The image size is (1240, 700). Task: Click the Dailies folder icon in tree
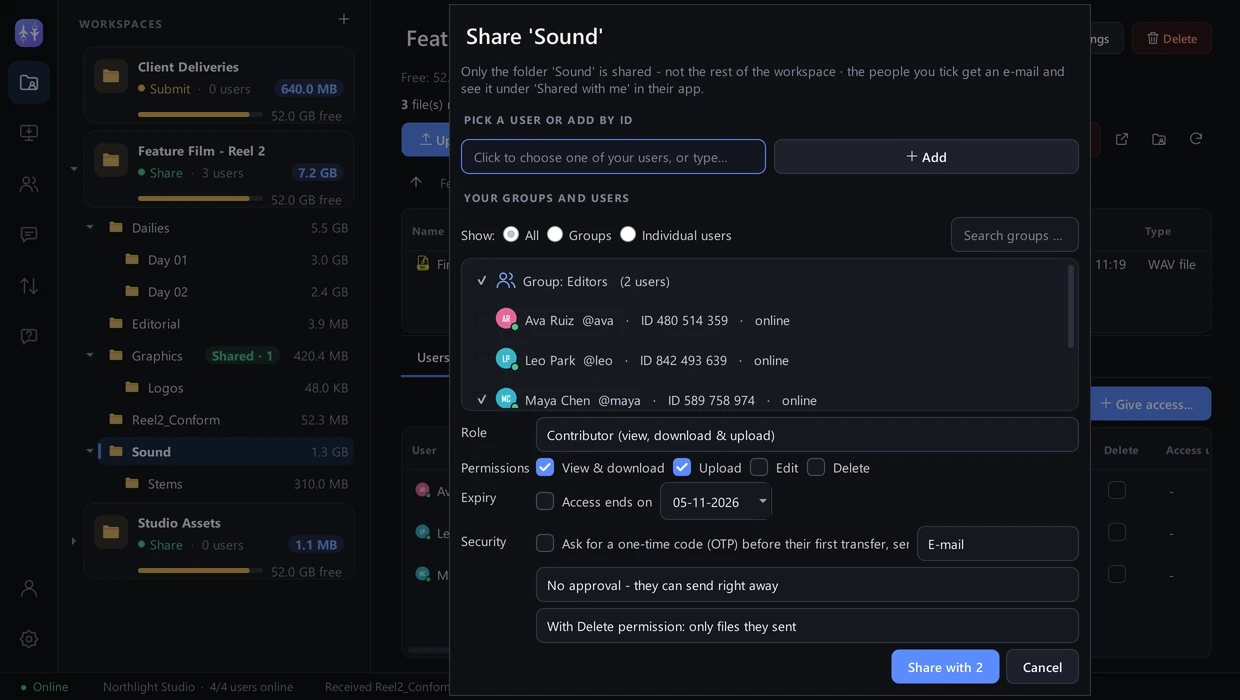coord(116,227)
